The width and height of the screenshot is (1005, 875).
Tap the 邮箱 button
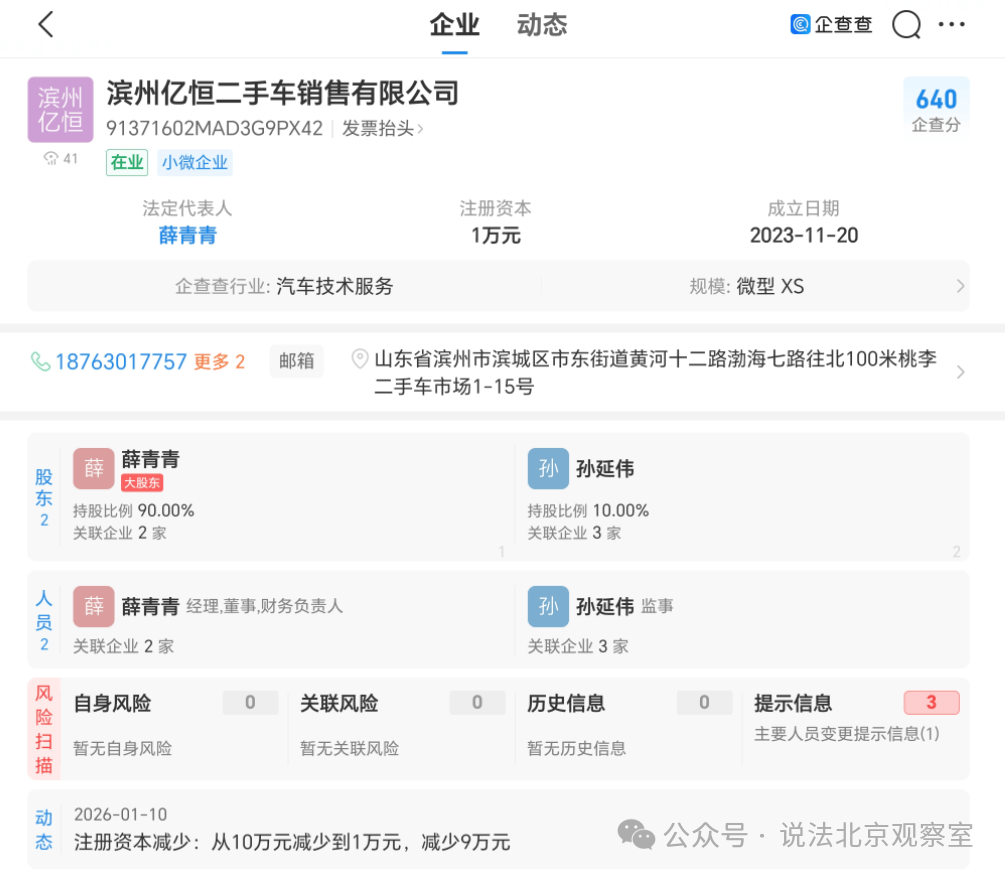coord(296,362)
